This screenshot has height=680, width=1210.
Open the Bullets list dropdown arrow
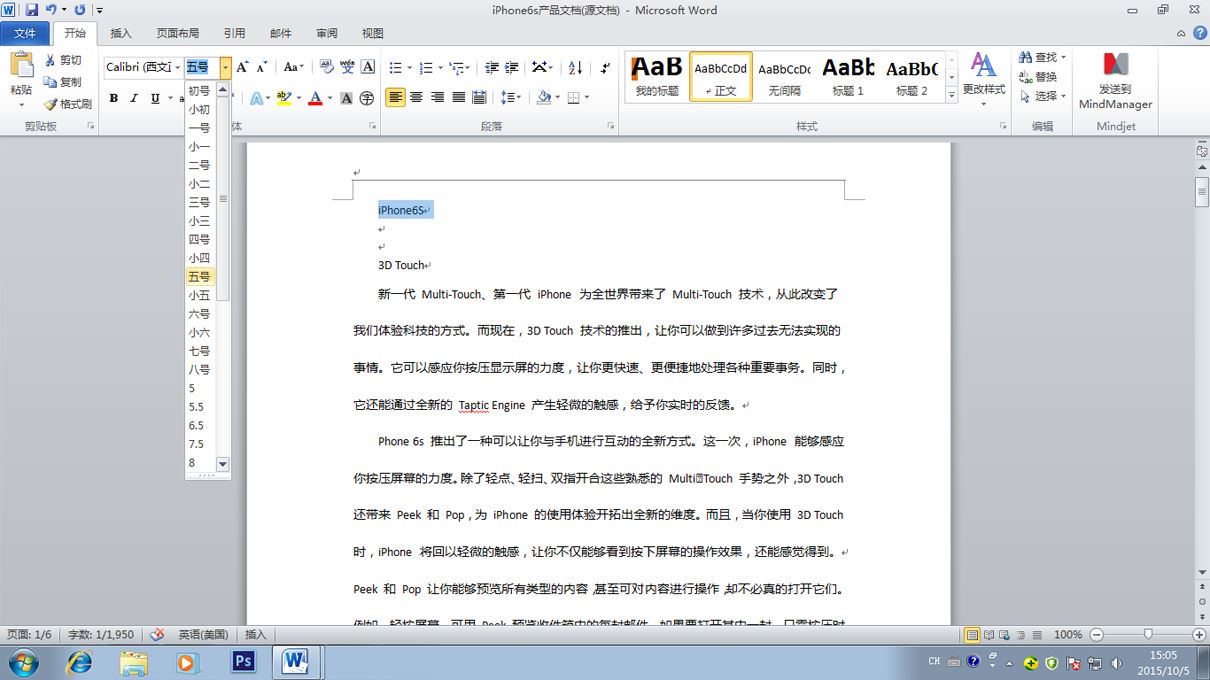(x=408, y=67)
